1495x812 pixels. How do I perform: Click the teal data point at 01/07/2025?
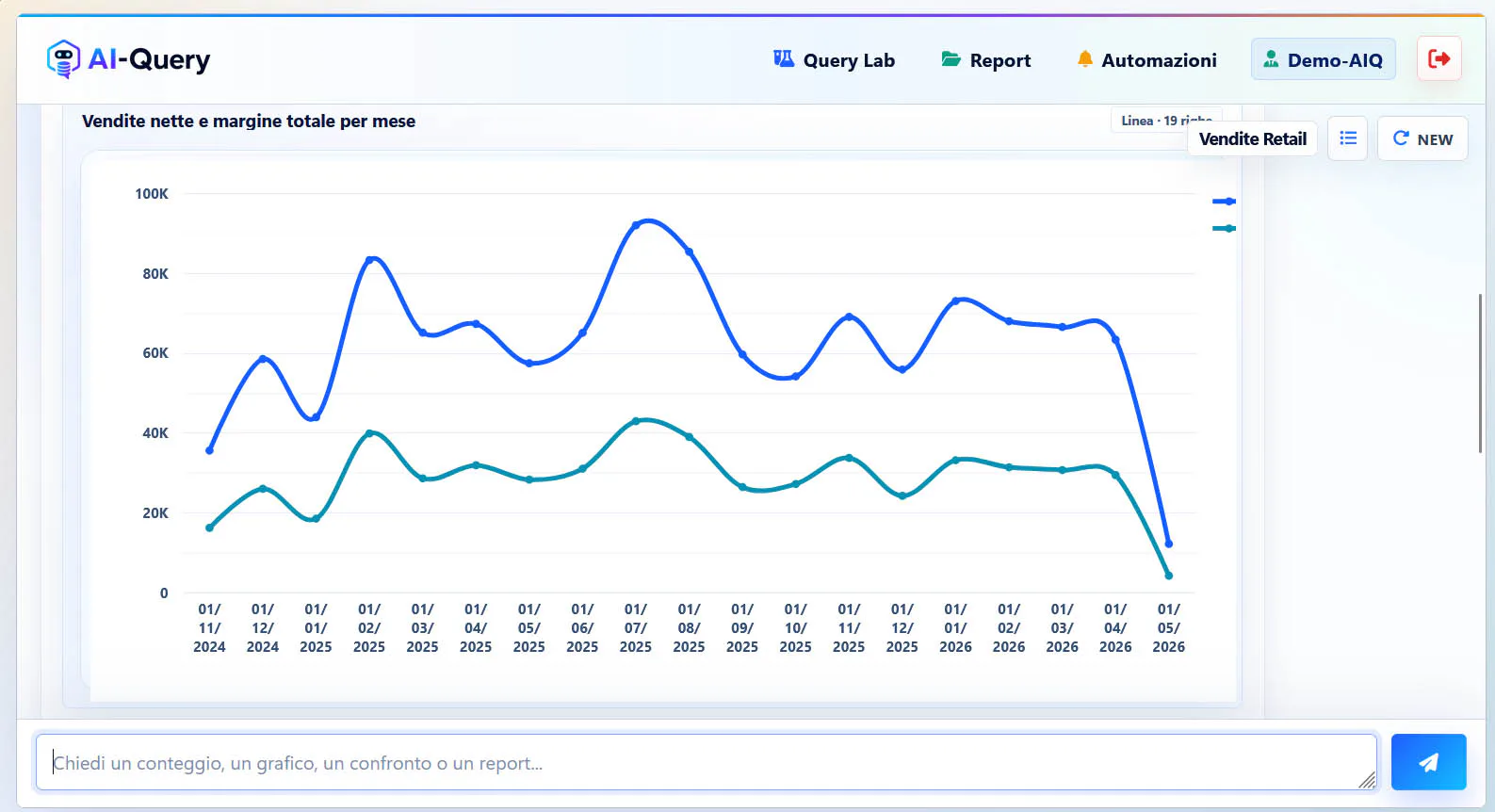click(x=636, y=421)
